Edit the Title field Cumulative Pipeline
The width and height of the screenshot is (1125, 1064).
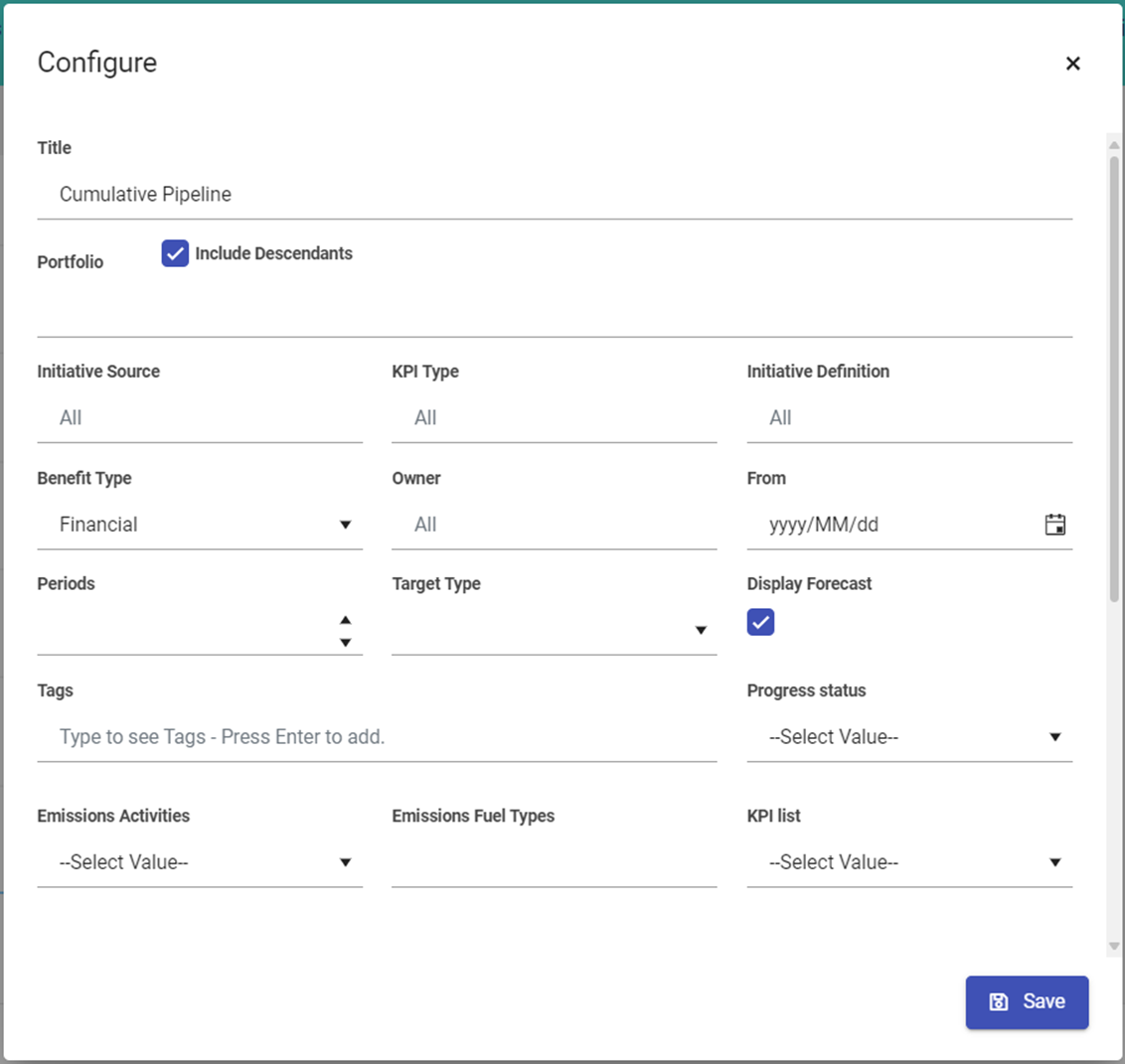pyautogui.click(x=555, y=195)
